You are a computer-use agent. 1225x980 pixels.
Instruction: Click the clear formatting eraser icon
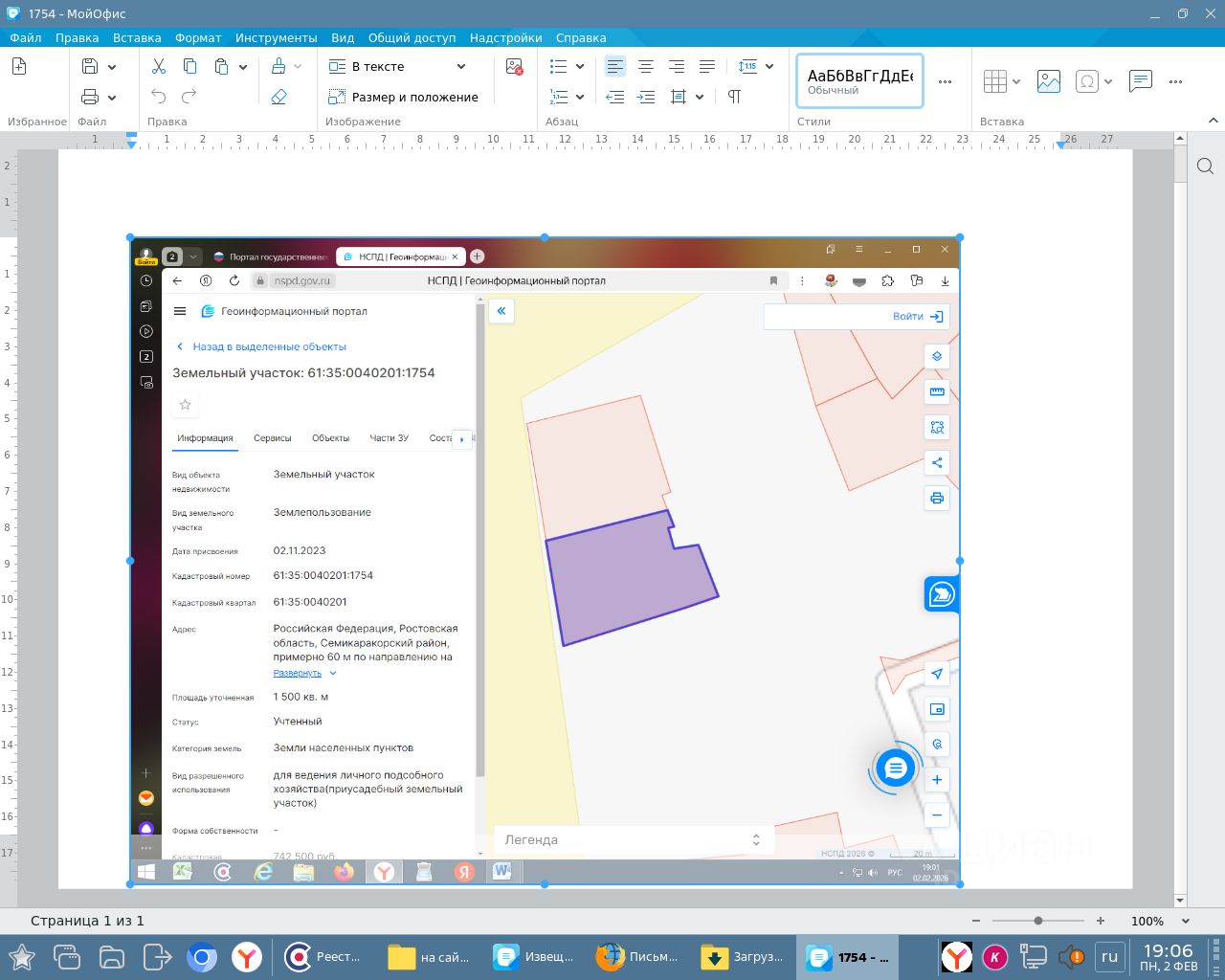[278, 97]
